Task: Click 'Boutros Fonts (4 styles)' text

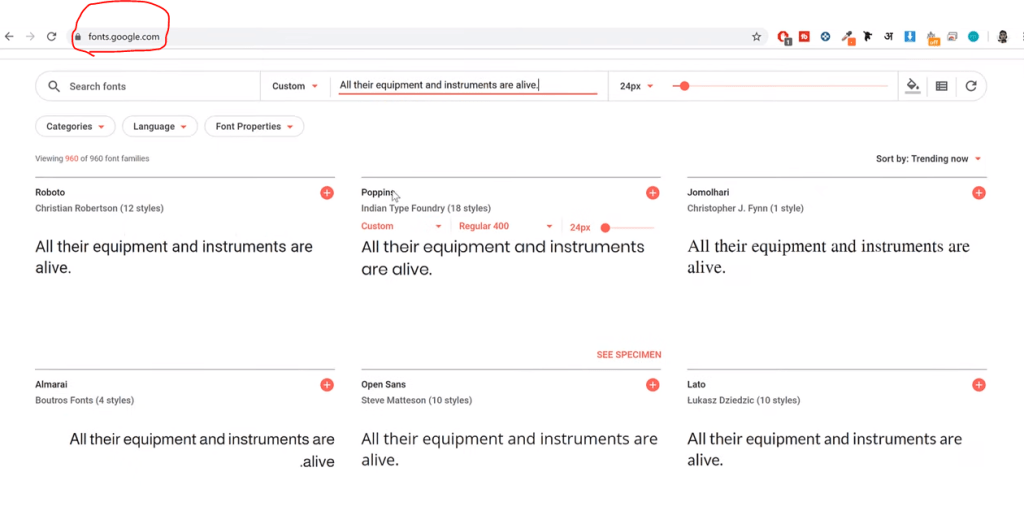Action: coord(84,401)
